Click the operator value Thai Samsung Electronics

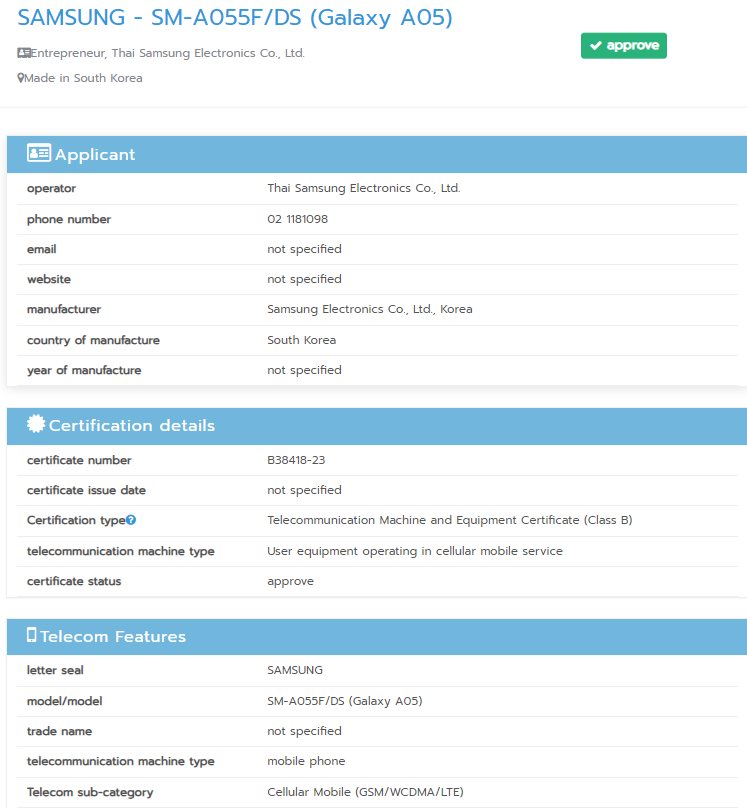(x=363, y=188)
